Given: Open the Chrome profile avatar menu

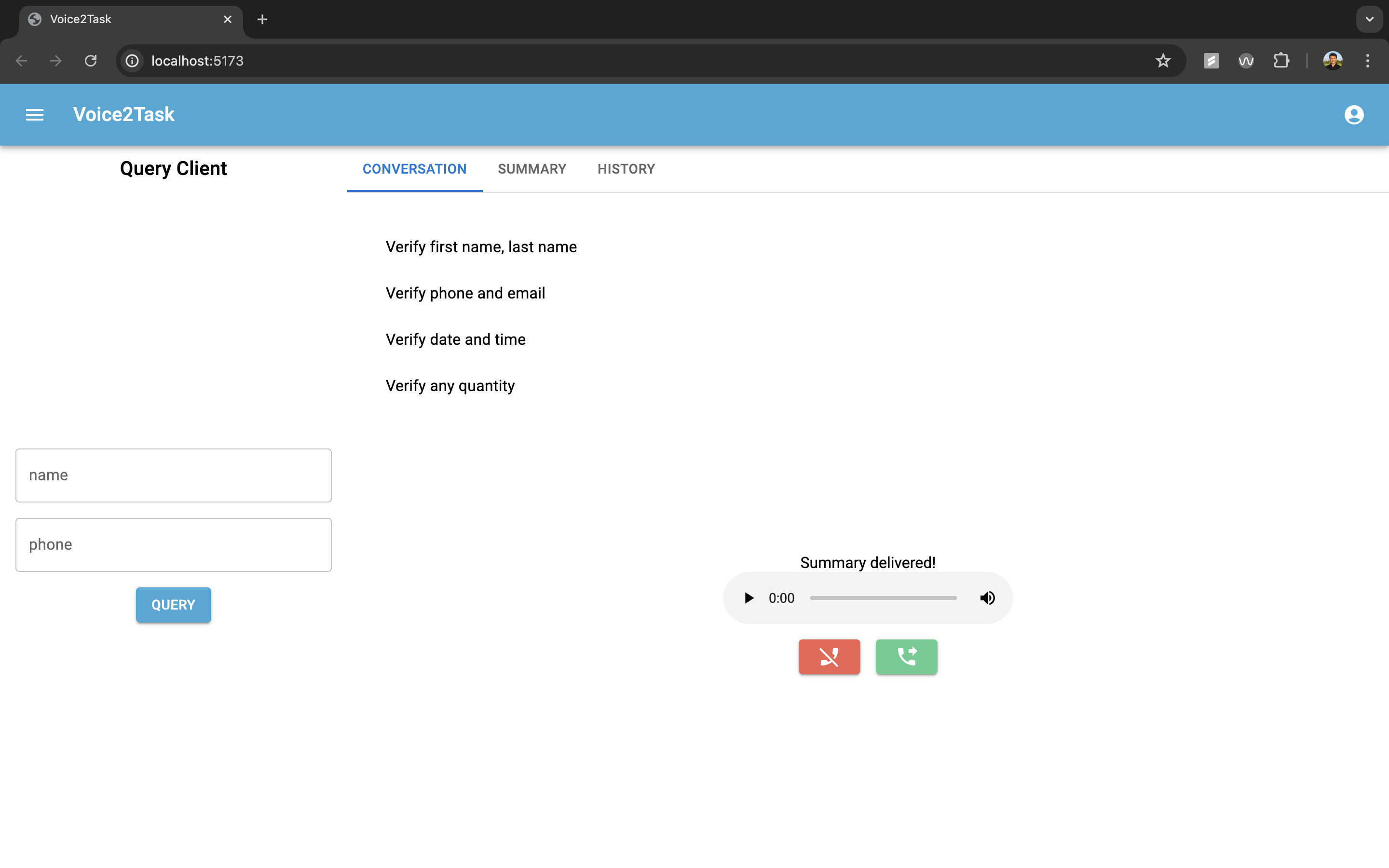Looking at the screenshot, I should point(1333,61).
